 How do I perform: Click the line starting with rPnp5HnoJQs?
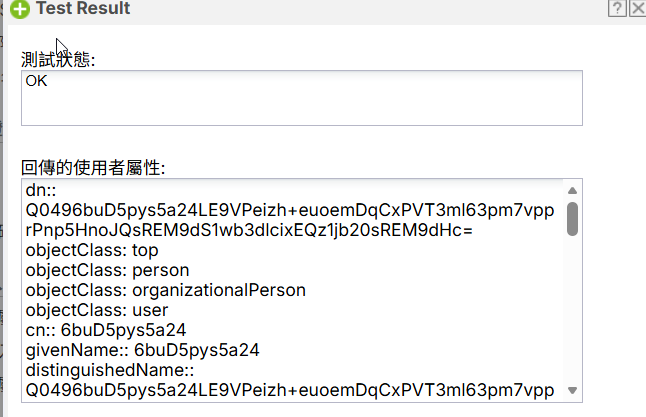[x=249, y=230]
